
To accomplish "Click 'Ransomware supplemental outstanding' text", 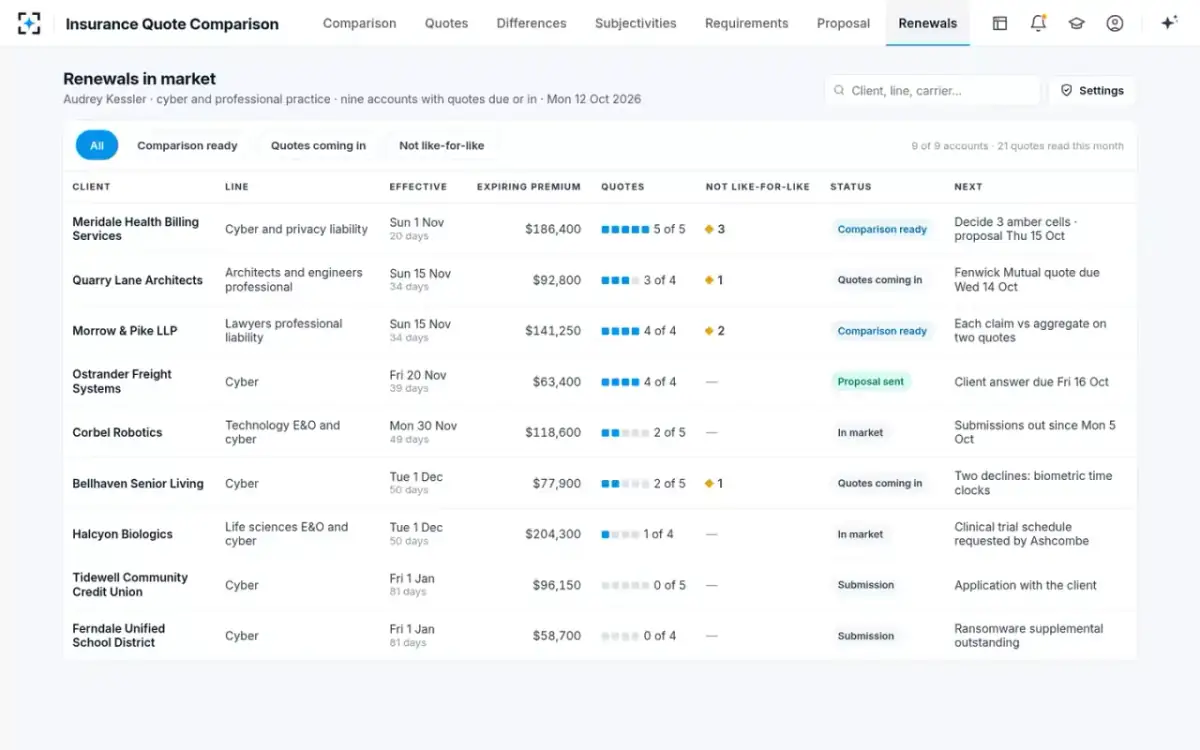I will [1029, 636].
